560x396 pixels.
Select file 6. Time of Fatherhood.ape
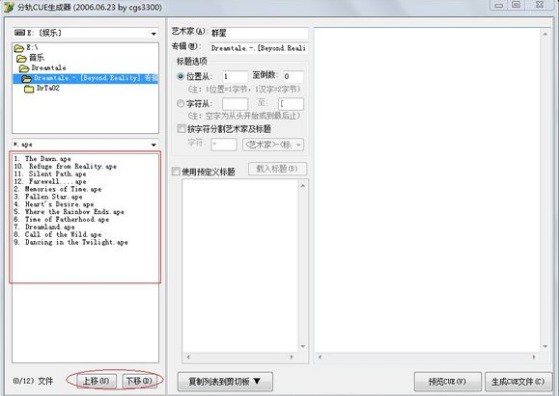point(61,219)
